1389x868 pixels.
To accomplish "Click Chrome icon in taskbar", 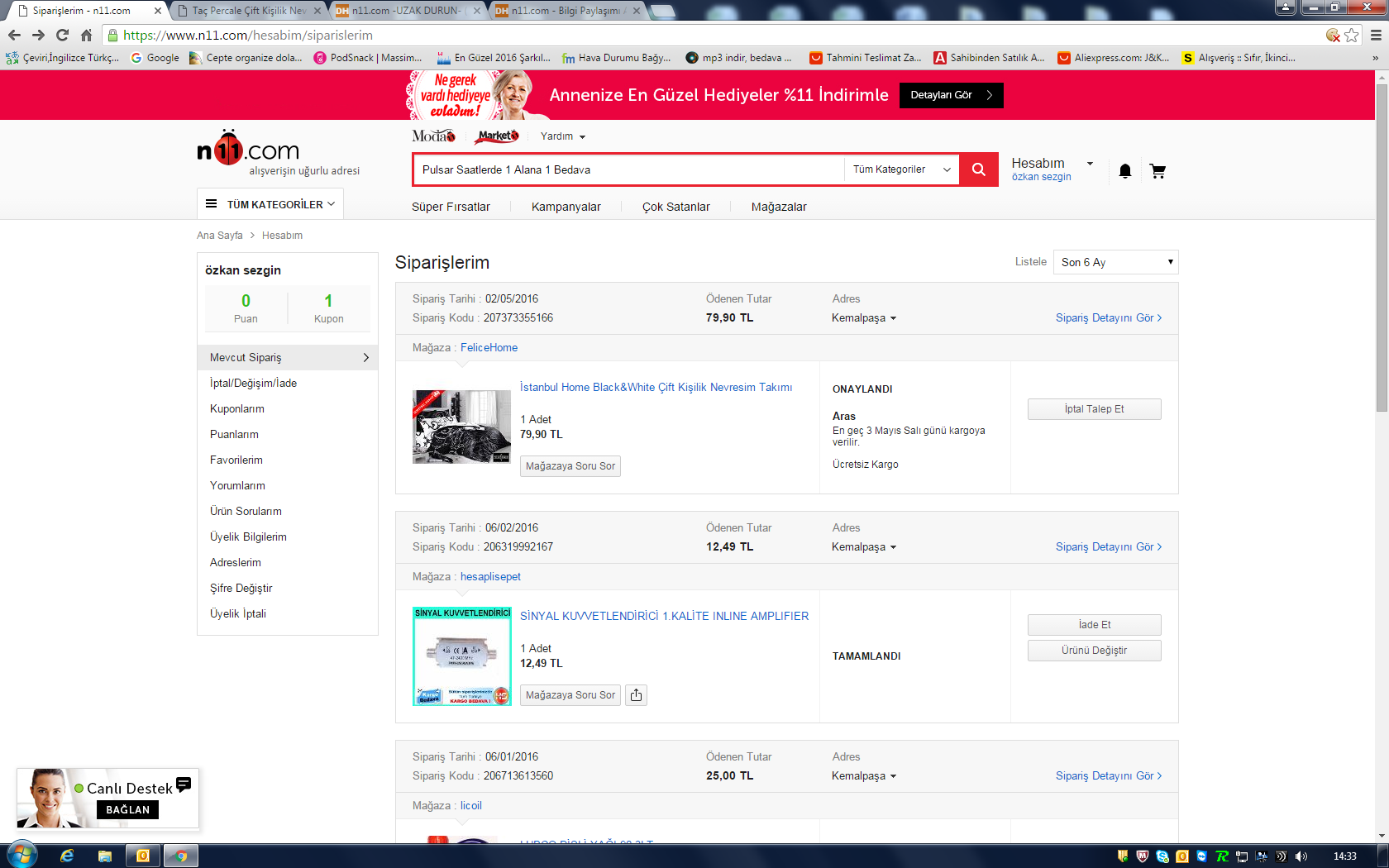I will coord(181,856).
